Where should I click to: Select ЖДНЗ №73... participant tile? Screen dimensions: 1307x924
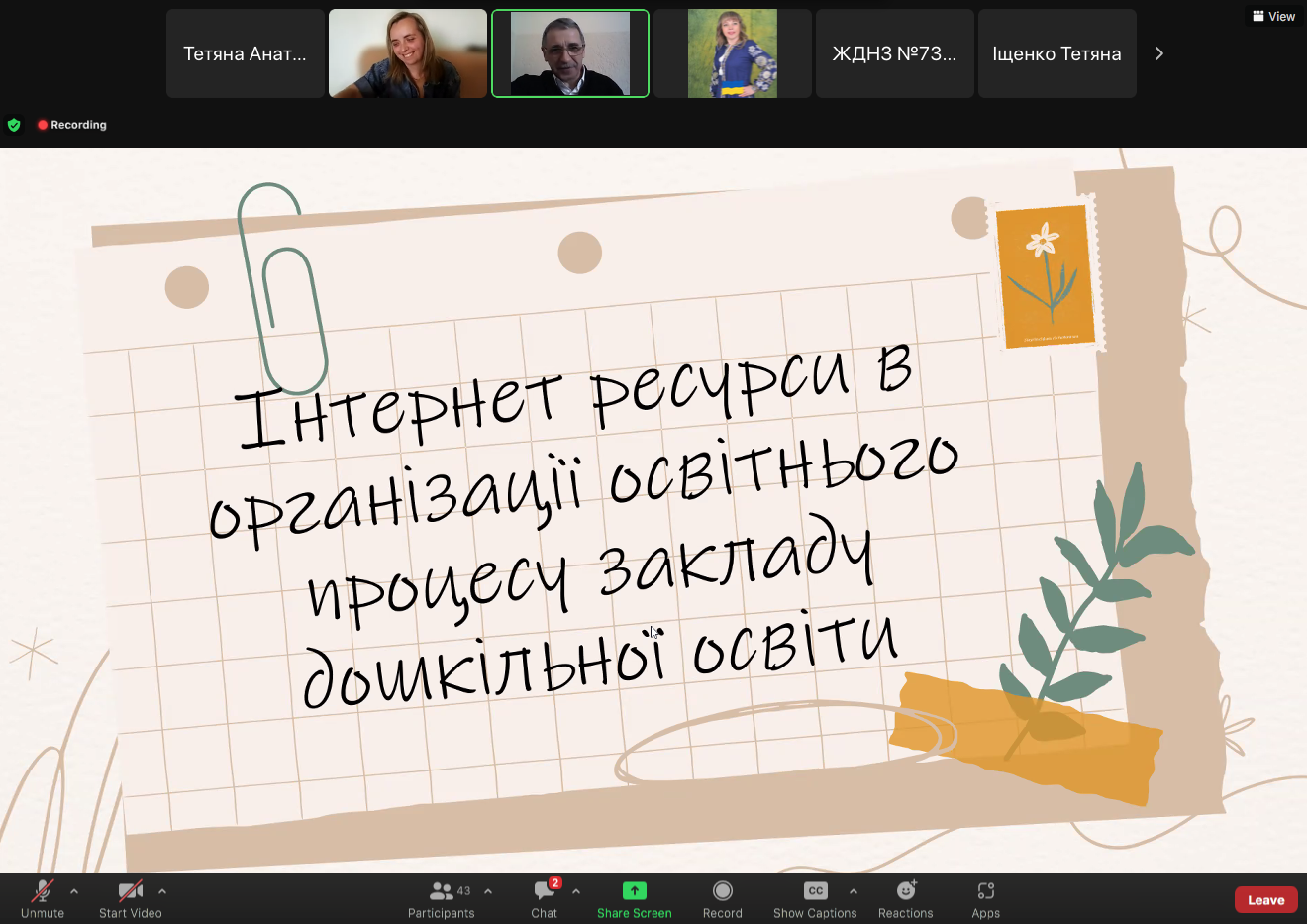[x=895, y=53]
